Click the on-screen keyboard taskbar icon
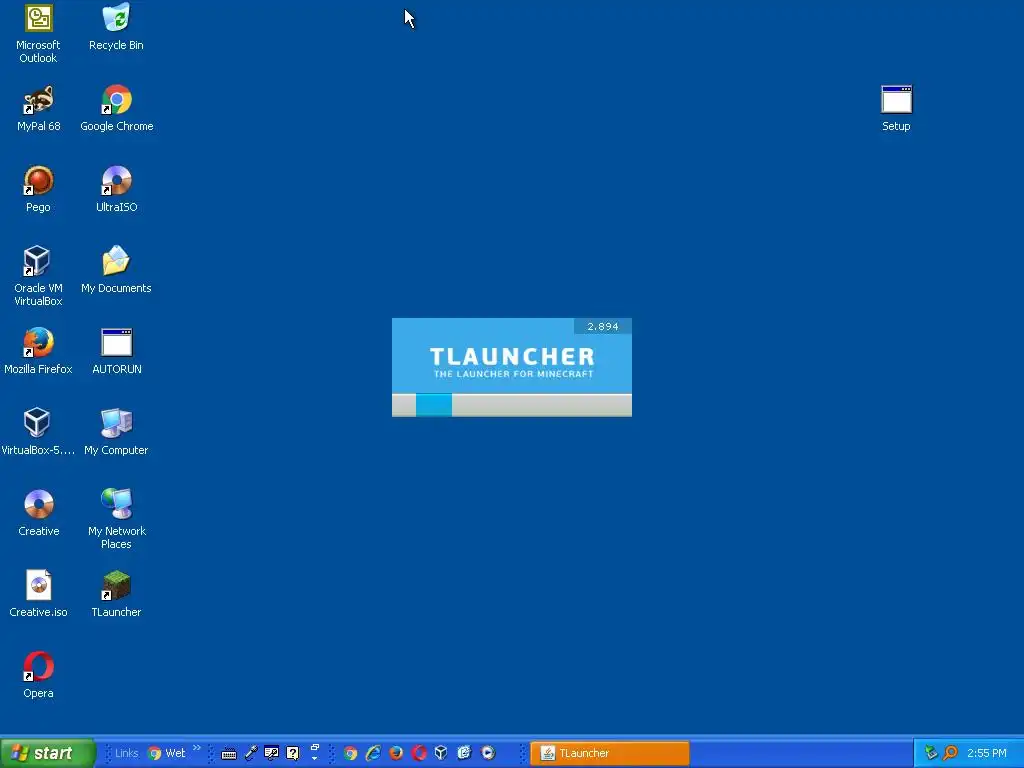This screenshot has height=768, width=1024. coord(229,754)
